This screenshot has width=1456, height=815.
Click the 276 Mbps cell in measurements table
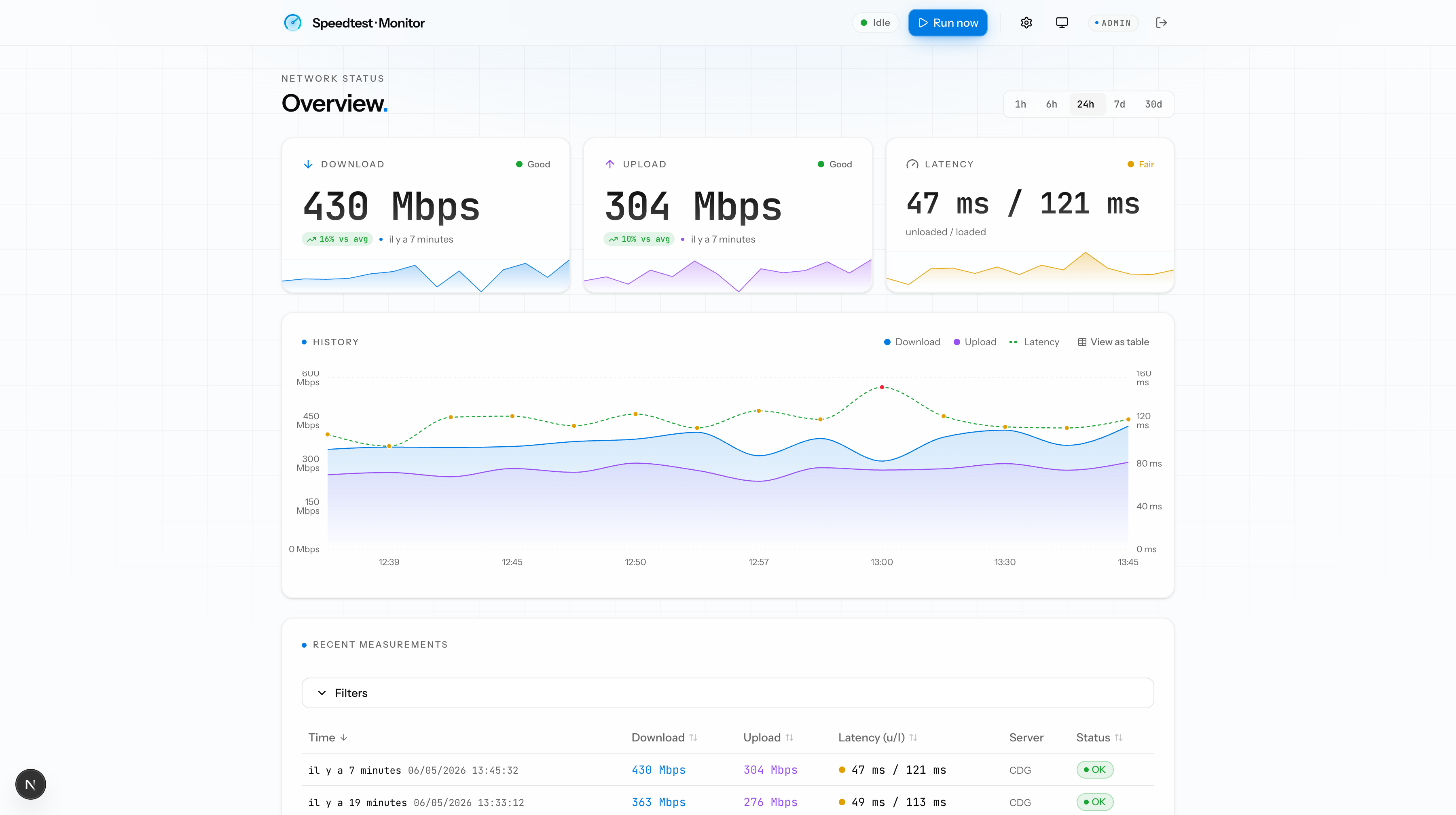tap(770, 802)
